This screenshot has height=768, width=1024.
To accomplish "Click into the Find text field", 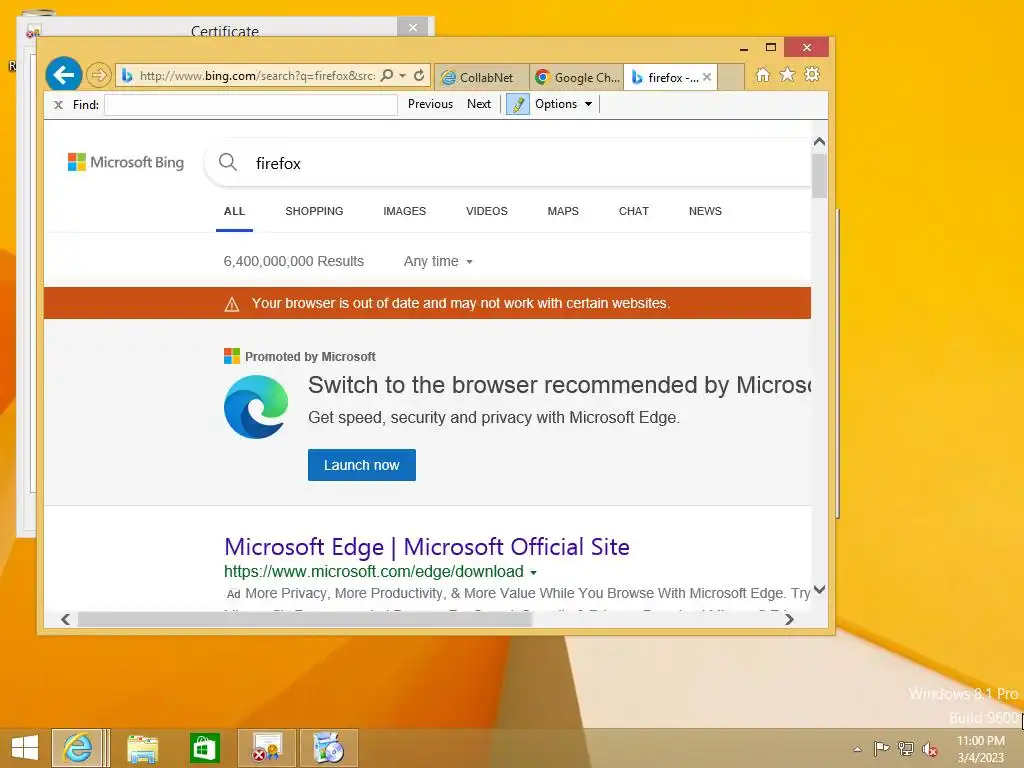I will pos(251,104).
